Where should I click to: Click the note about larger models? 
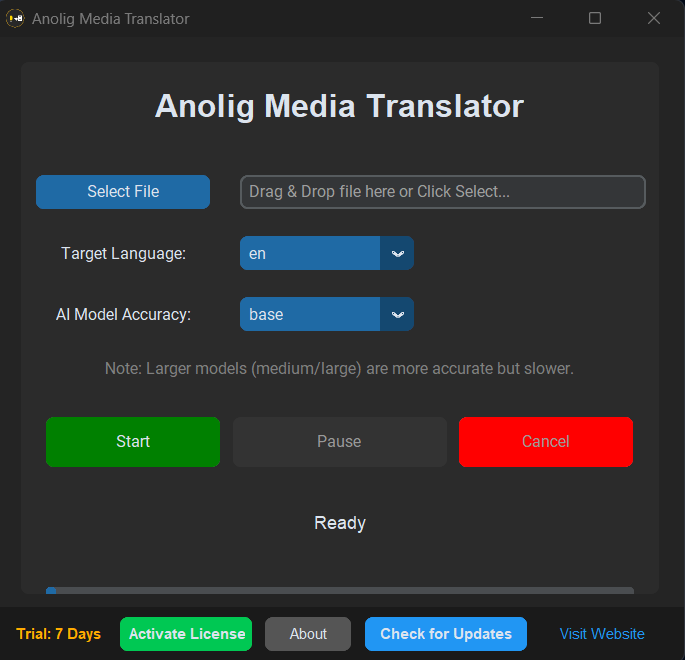pos(339,369)
